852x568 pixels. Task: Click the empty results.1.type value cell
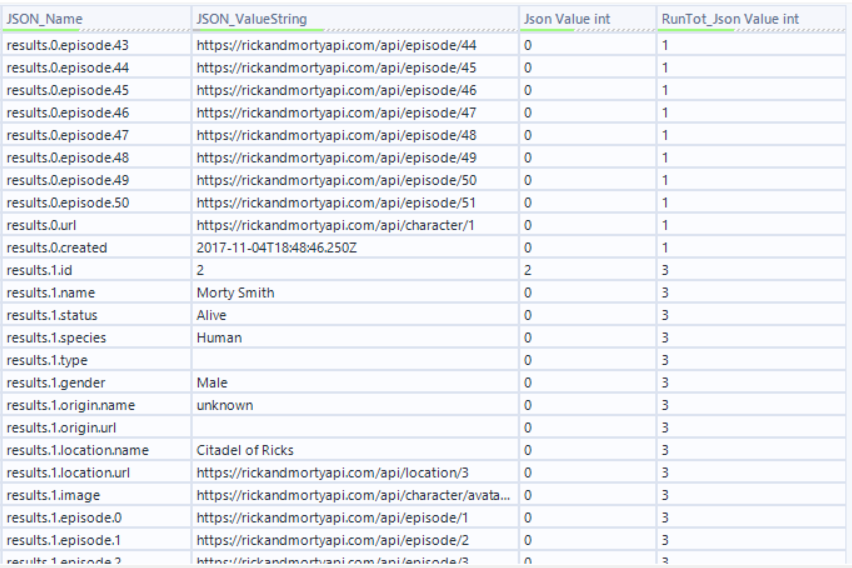point(355,360)
